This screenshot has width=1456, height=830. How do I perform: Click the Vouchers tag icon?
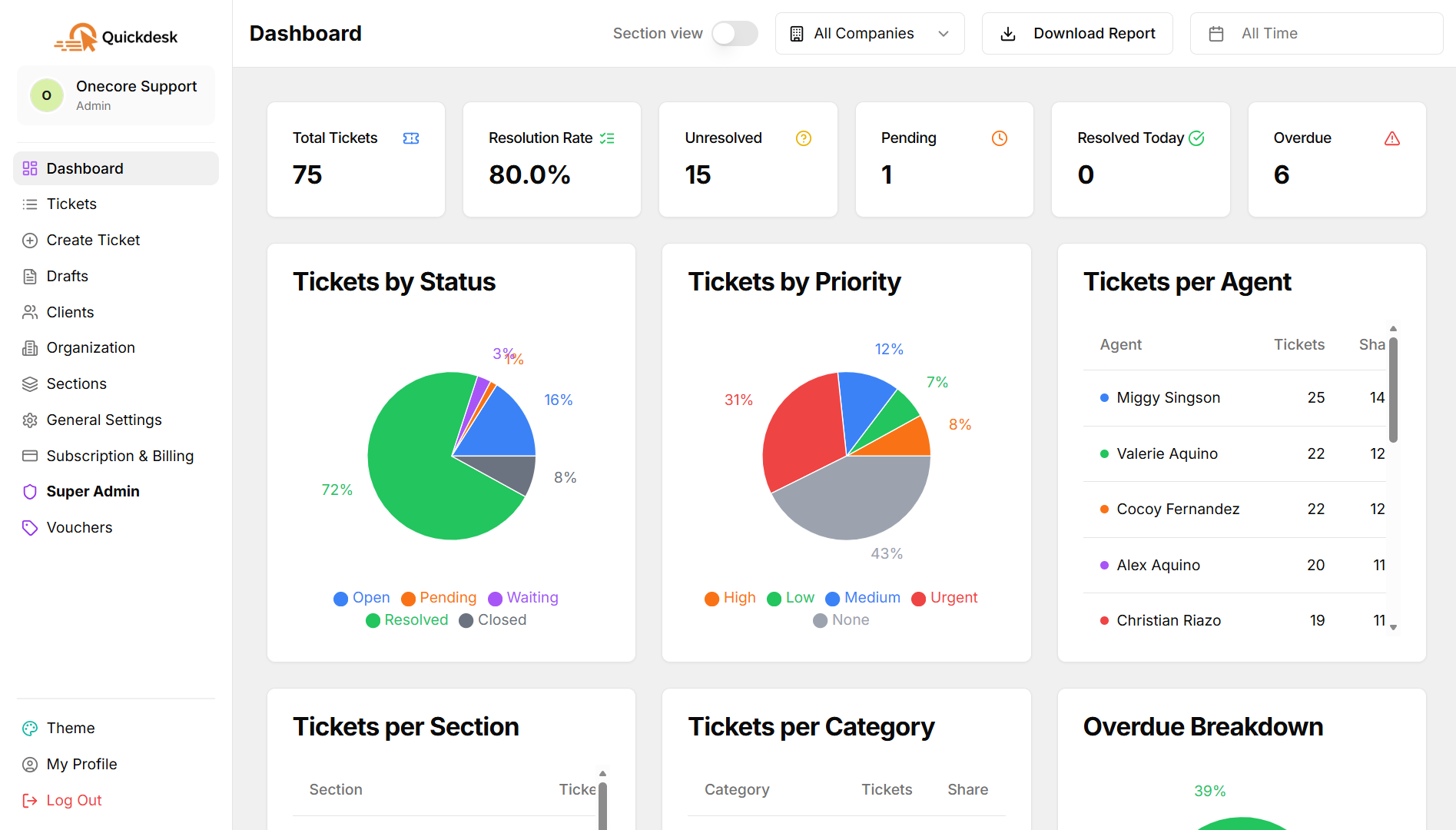coord(30,528)
